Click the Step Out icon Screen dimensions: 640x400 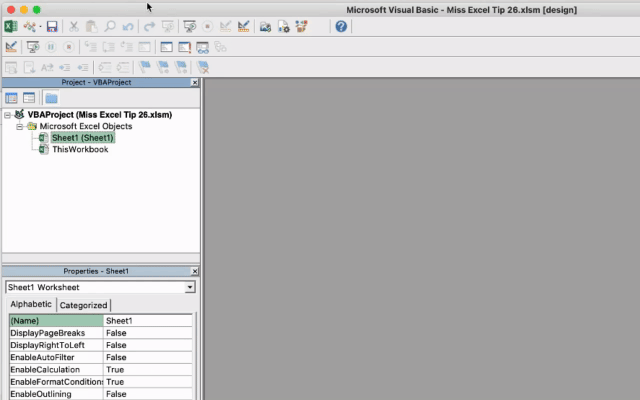127,47
